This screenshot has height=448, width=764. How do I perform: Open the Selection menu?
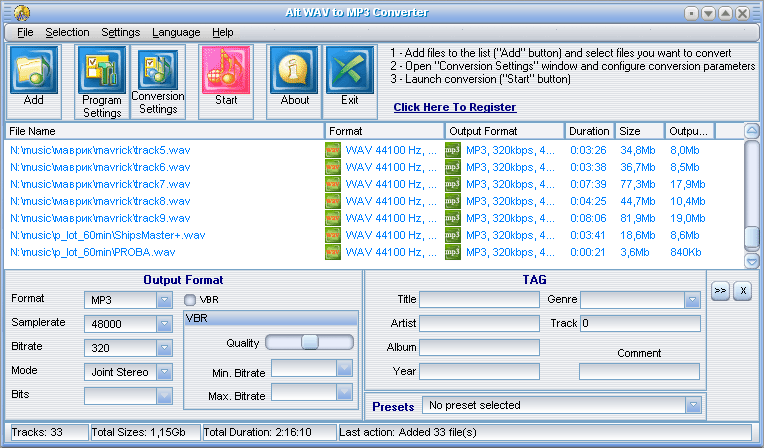[67, 32]
